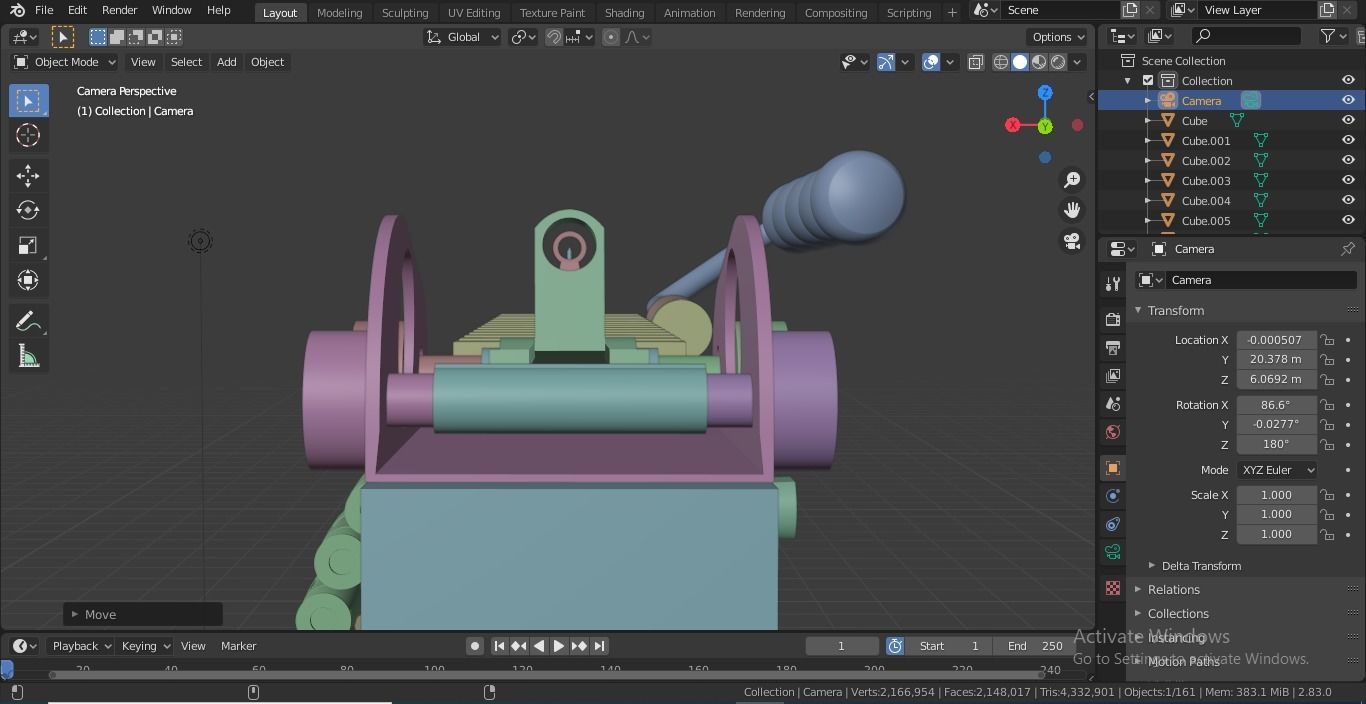1366x704 pixels.
Task: Open the File menu
Action: [44, 10]
